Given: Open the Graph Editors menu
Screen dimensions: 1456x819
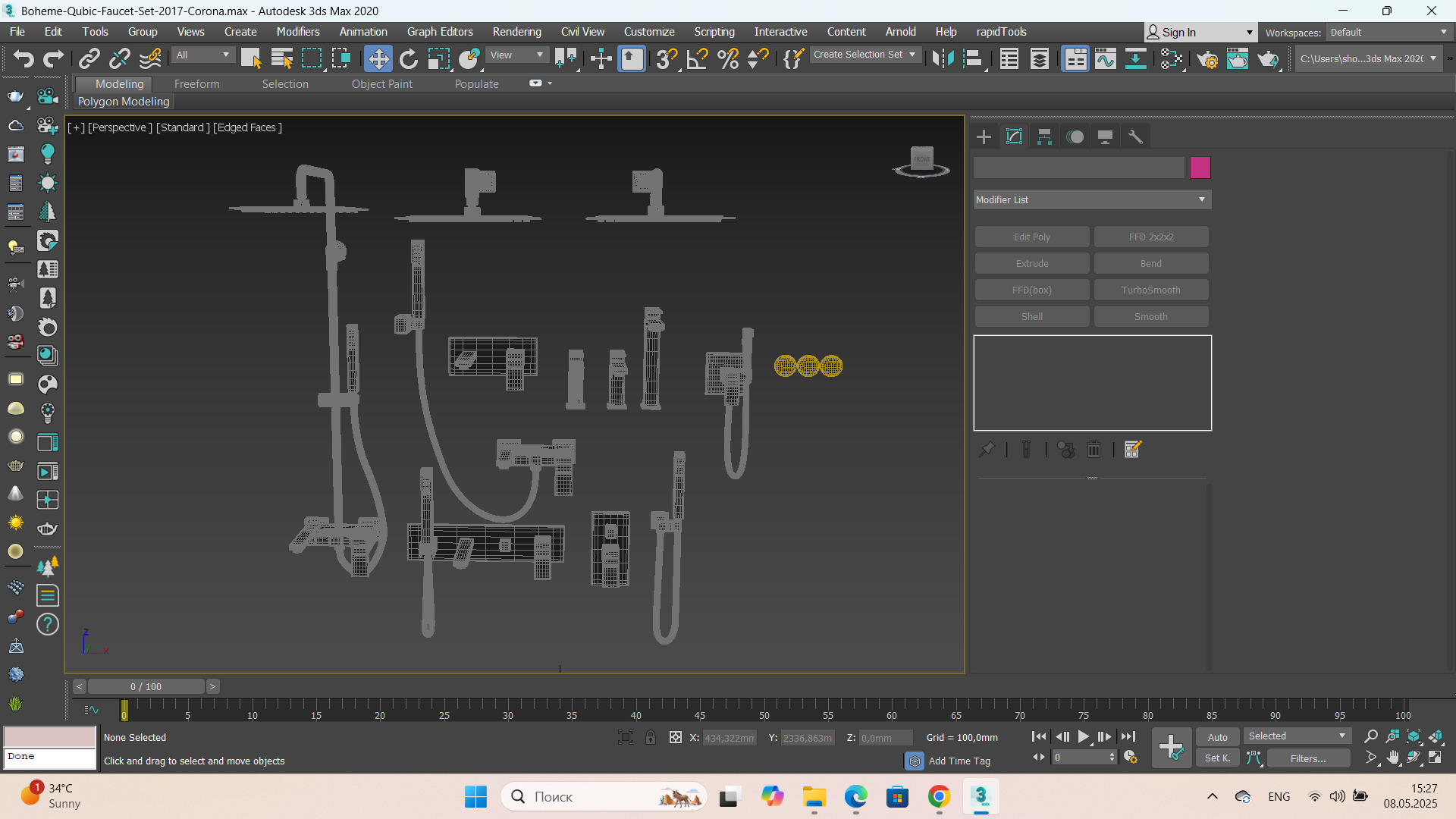Looking at the screenshot, I should click(x=440, y=32).
